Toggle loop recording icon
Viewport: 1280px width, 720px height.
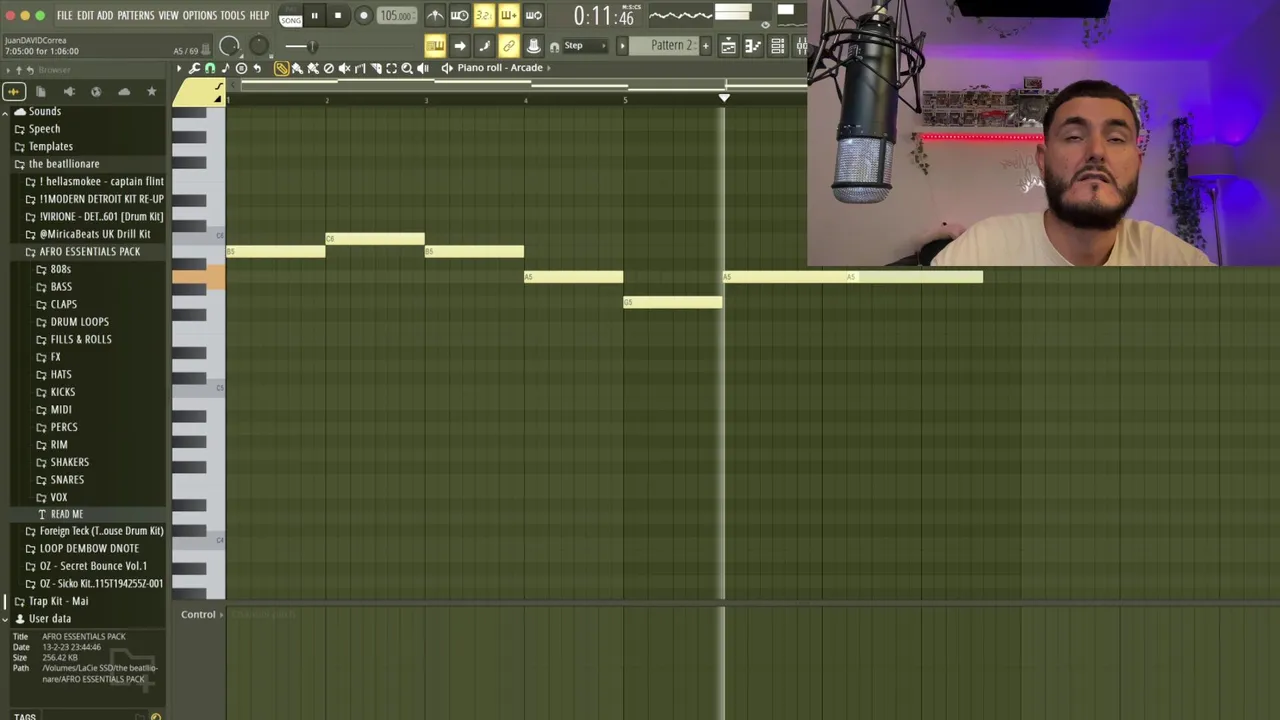pos(533,15)
